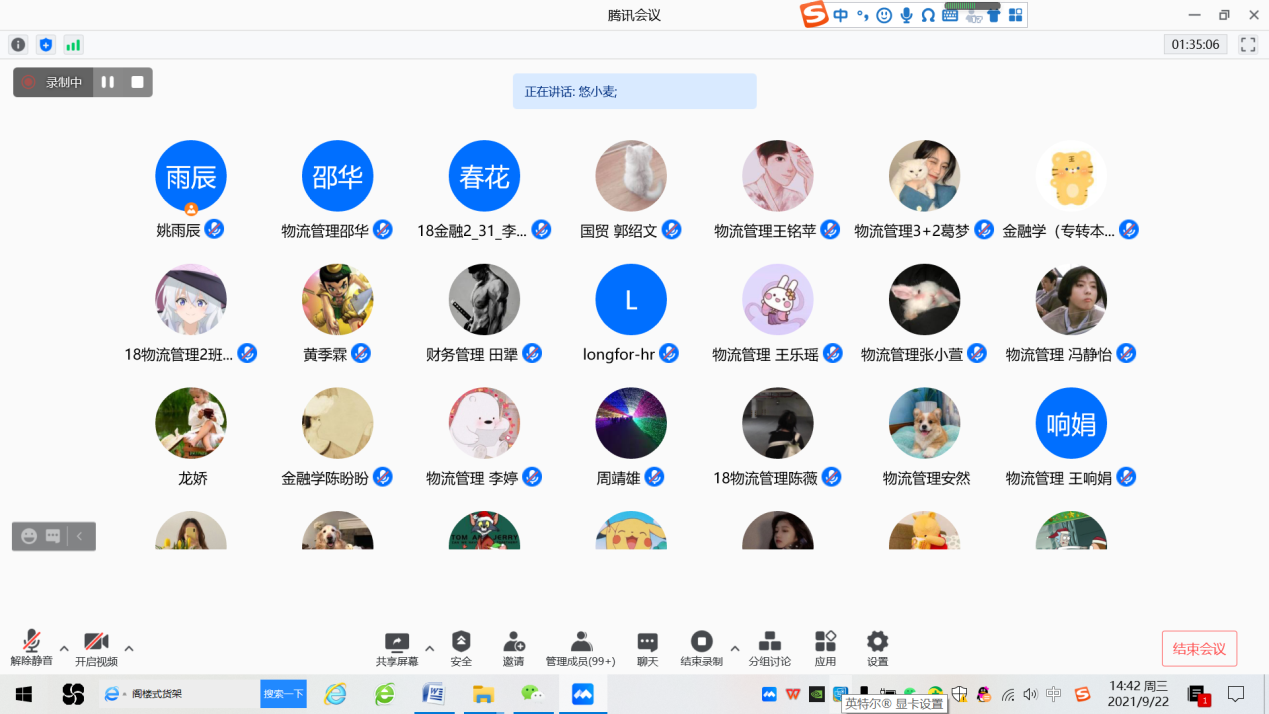Open the 应用 apps icon
Screen dimensions: 1269x714
[825, 648]
